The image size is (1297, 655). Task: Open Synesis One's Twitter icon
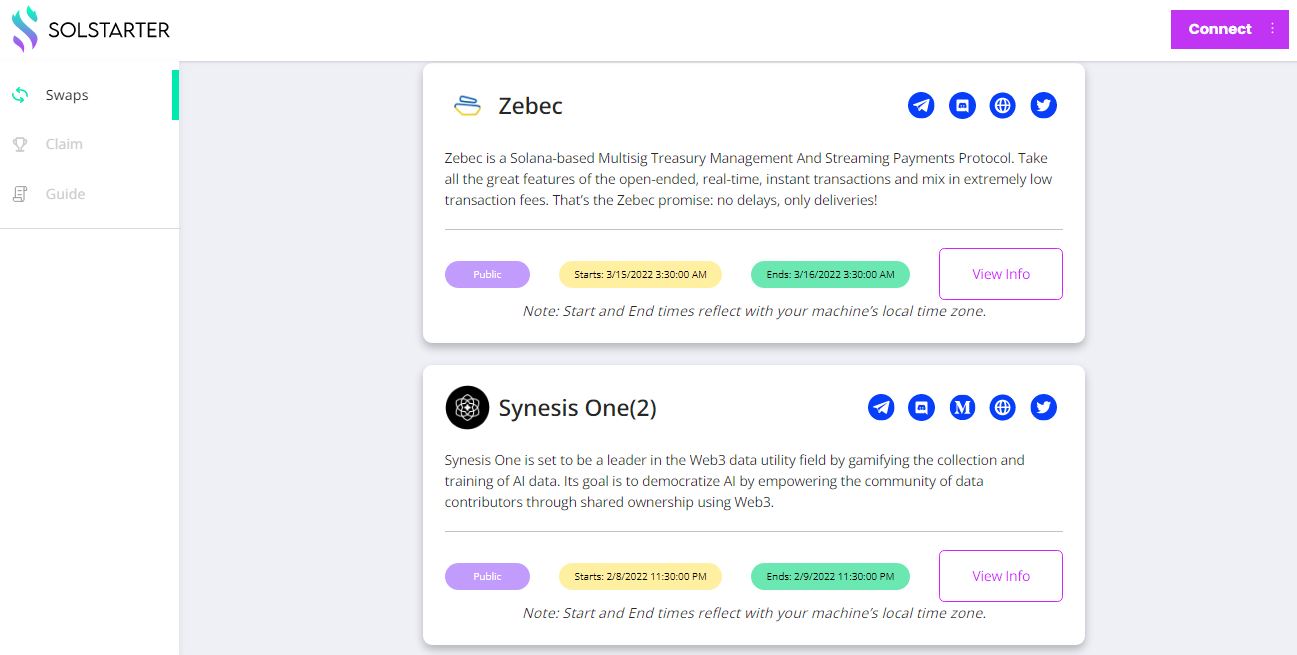click(x=1044, y=407)
